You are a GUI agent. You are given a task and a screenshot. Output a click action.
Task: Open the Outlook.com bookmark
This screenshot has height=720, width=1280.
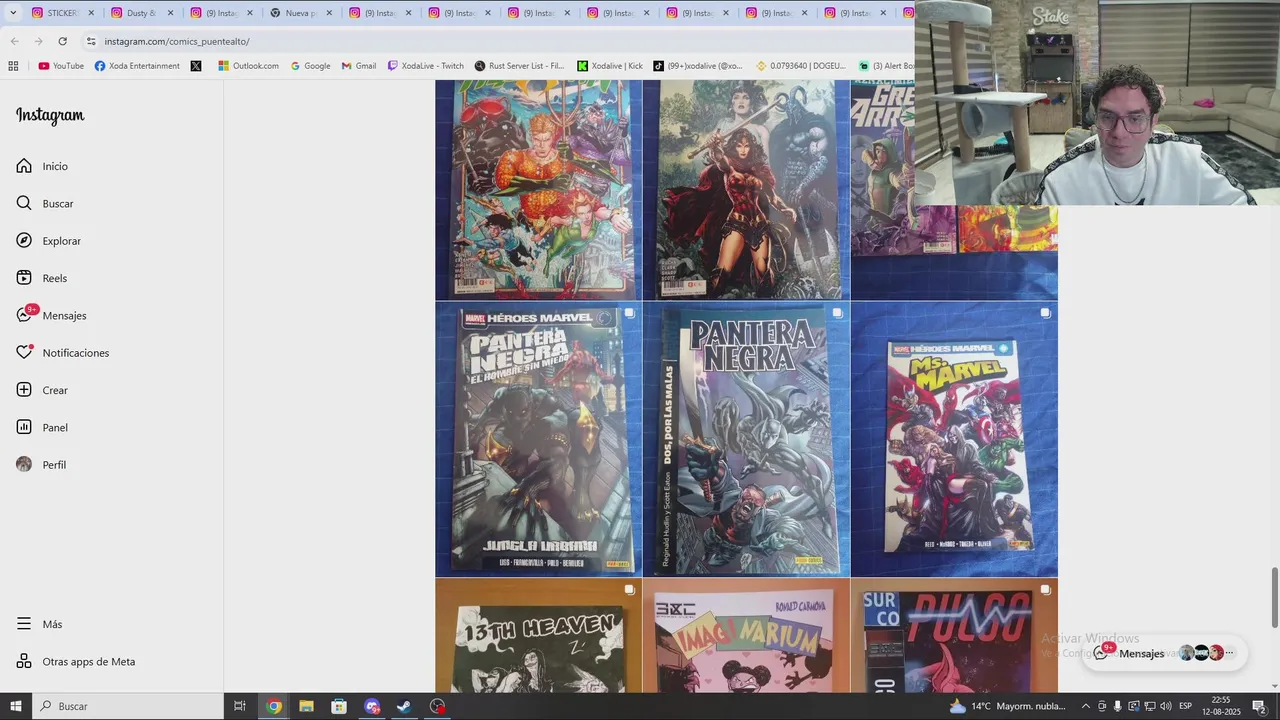pyautogui.click(x=248, y=66)
